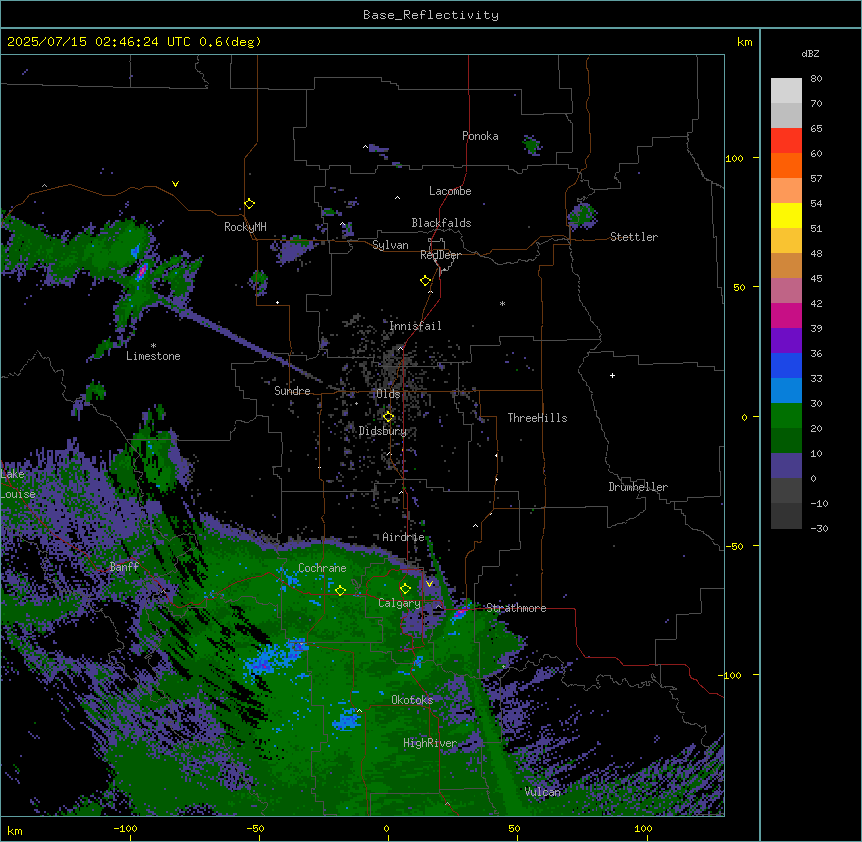Click the yellow diamond marker above Calgary

(405, 589)
